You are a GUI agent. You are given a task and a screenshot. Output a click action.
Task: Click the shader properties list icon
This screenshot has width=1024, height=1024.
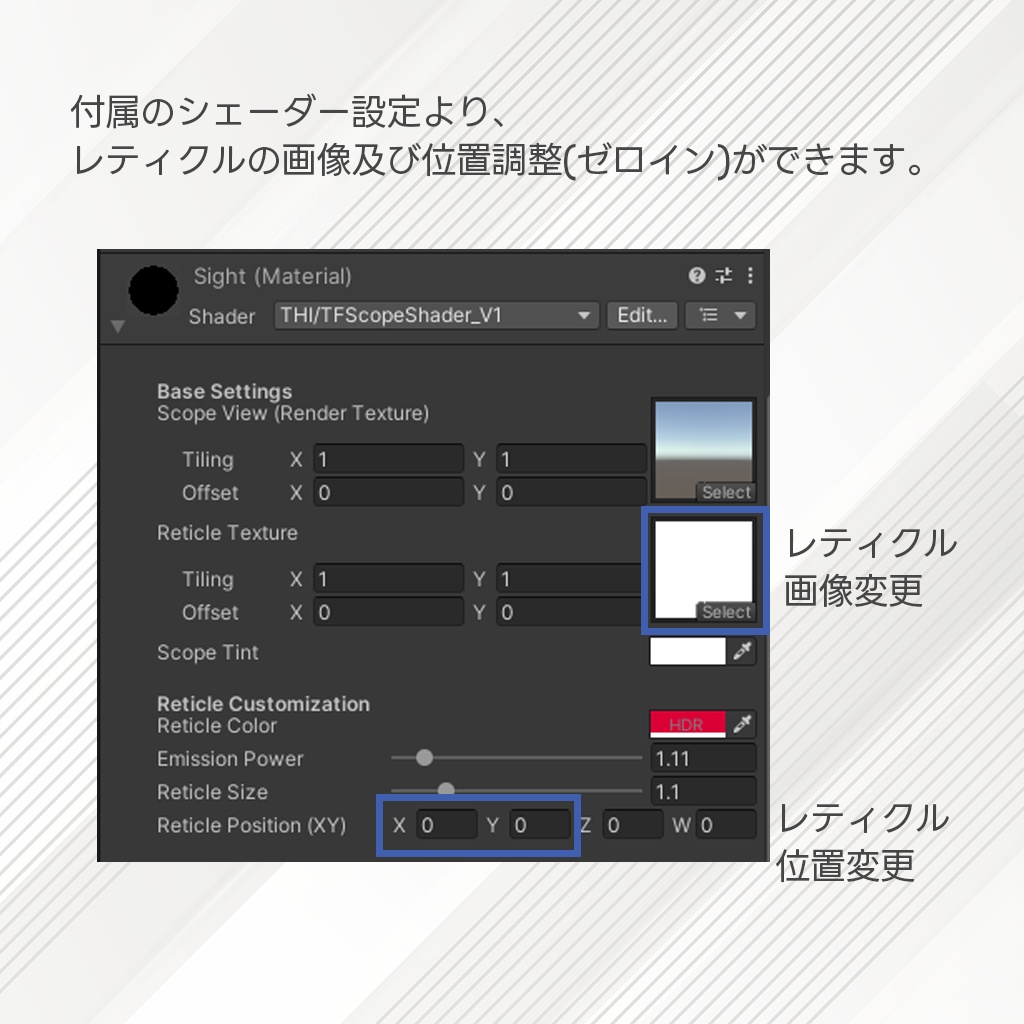[x=709, y=316]
